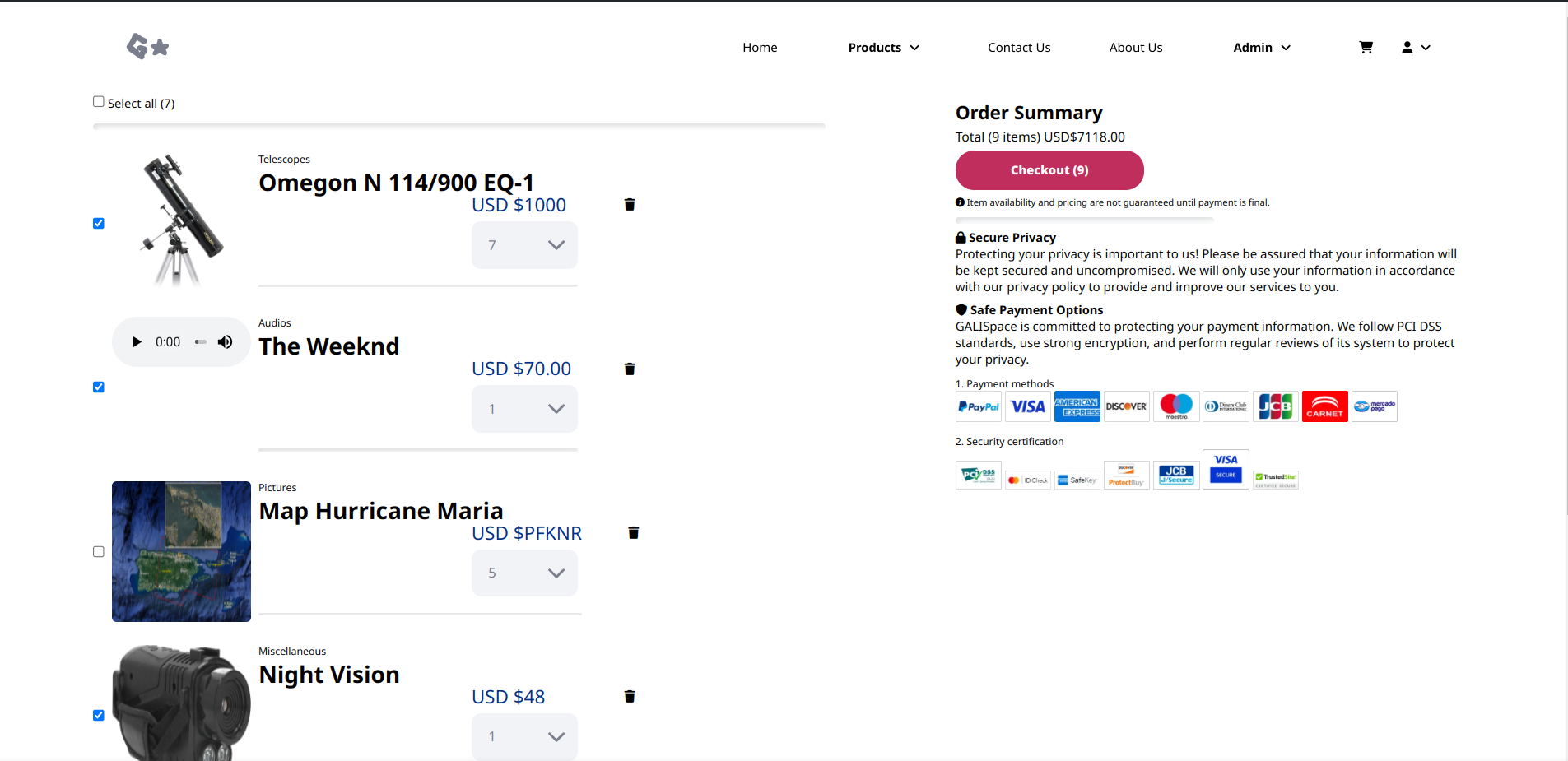Click the Night Vision device image
The width and height of the screenshot is (1568, 761).
coord(181,703)
